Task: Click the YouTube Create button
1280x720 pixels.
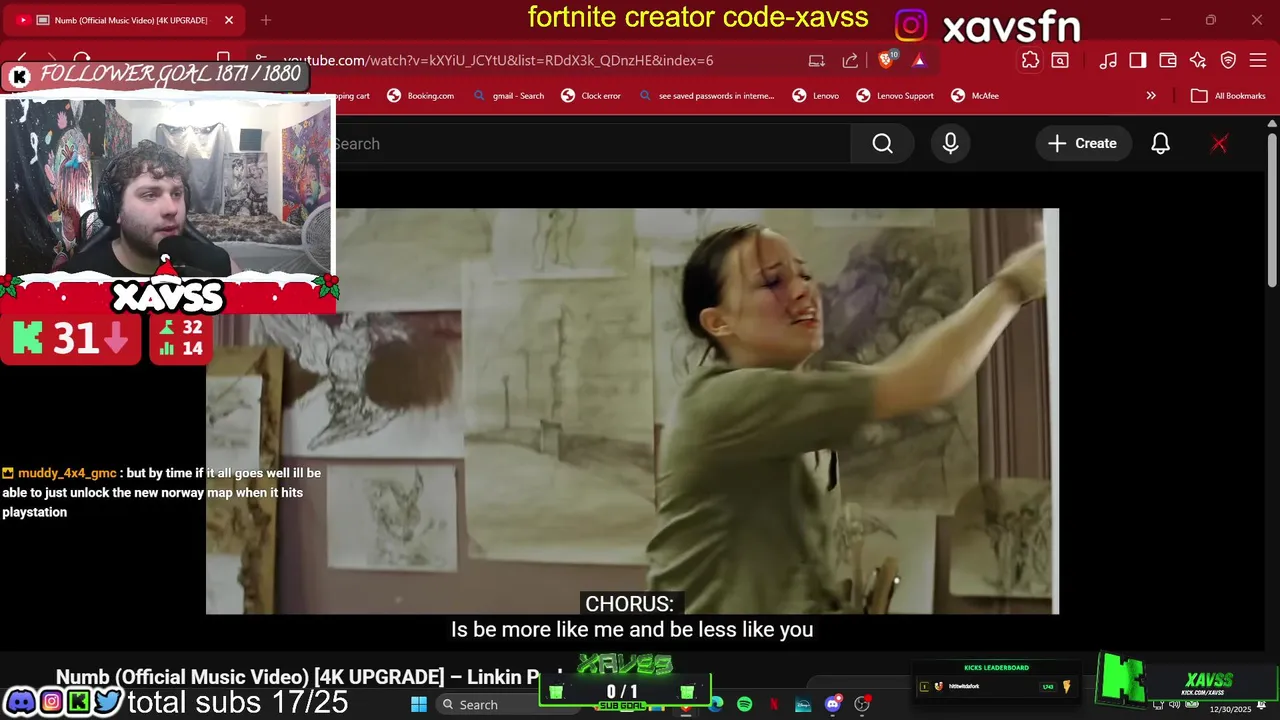Action: pos(1082,144)
